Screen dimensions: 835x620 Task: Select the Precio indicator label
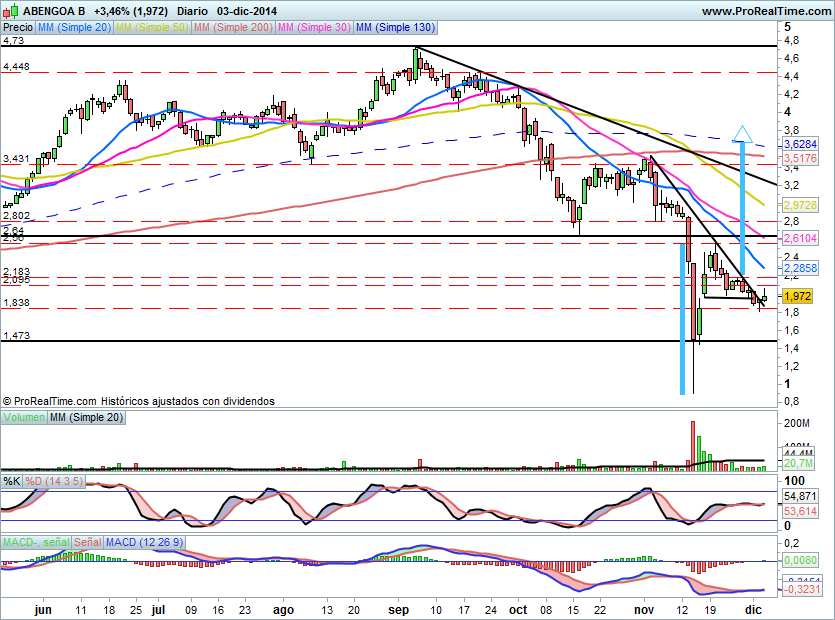(18, 28)
